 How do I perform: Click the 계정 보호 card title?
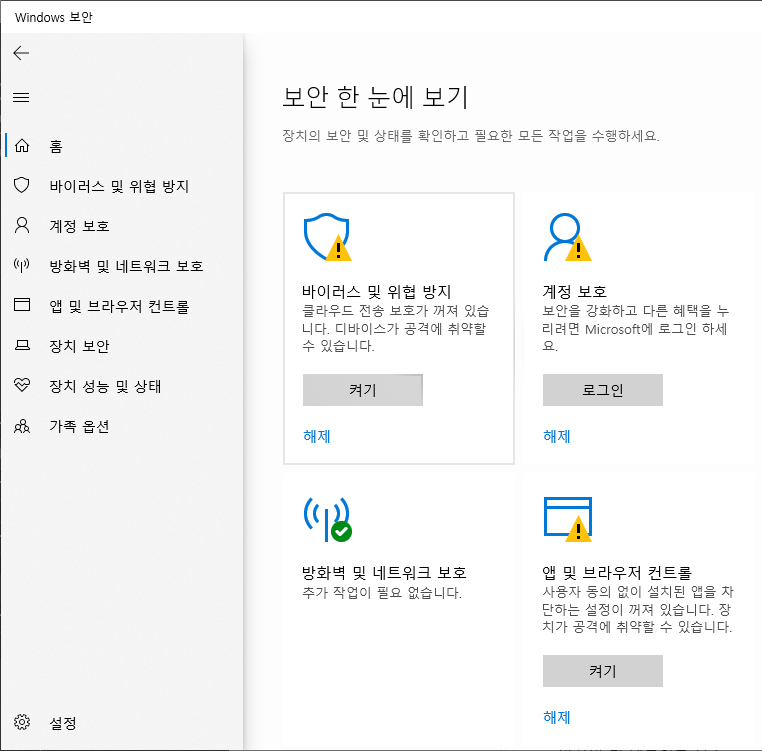(x=574, y=292)
